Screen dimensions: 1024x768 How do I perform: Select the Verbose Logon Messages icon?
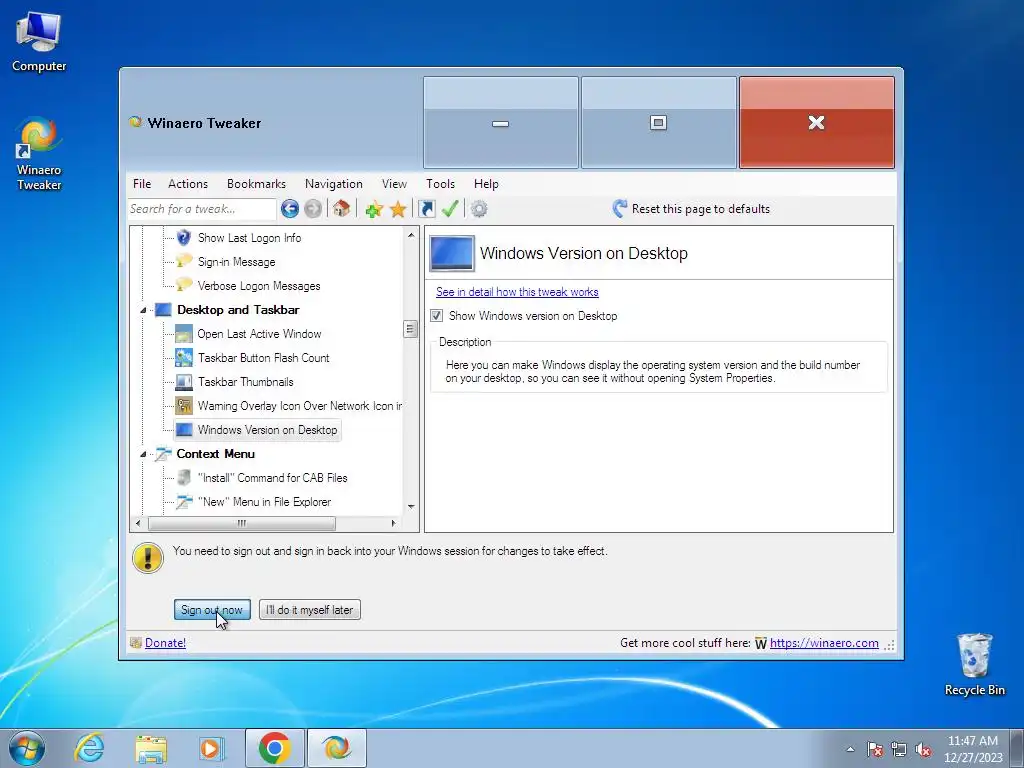pyautogui.click(x=184, y=285)
